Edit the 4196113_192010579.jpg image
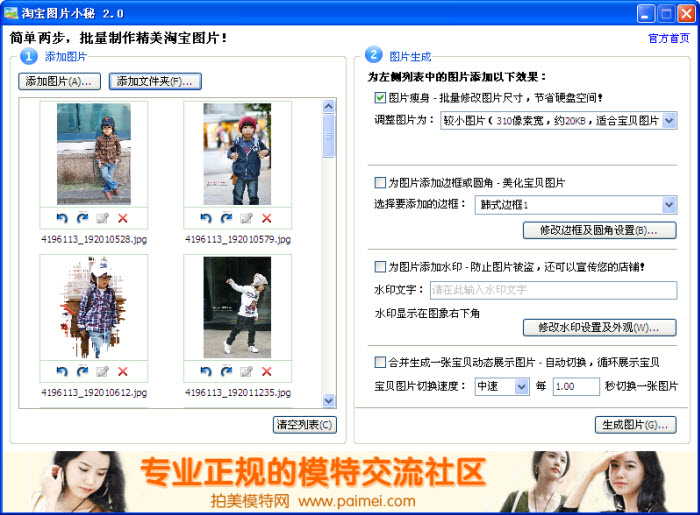700x515 pixels. (246, 218)
